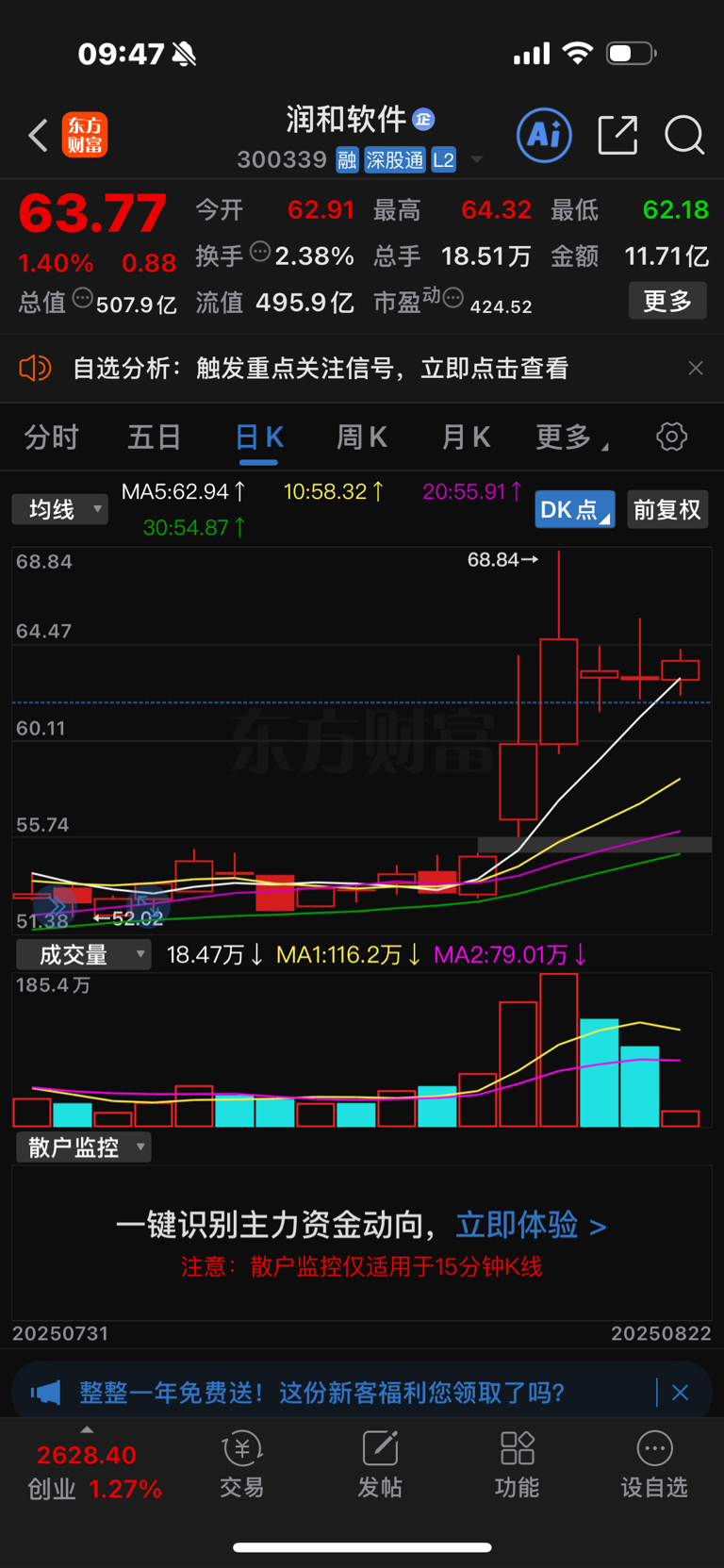Screen dimensions: 724x1568
Task: Tap the tallest volume bar
Action: tap(559, 1050)
